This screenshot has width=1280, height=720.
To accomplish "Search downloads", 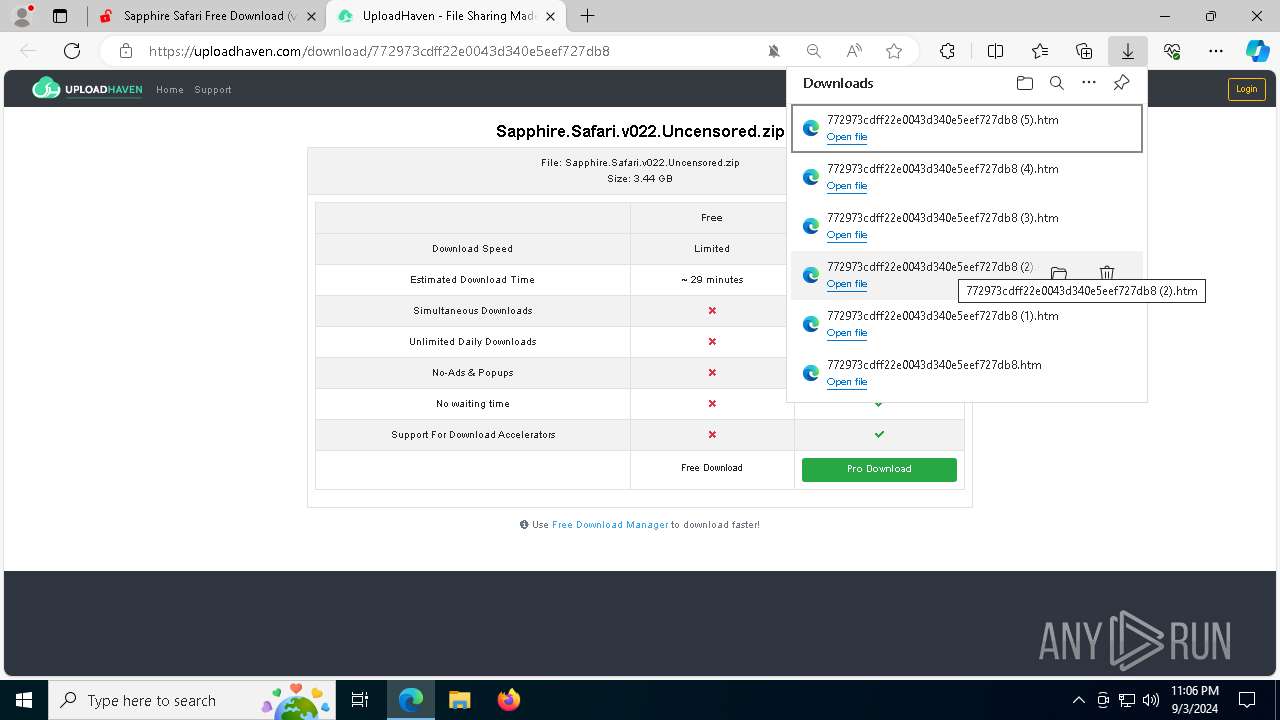I will [x=1057, y=83].
